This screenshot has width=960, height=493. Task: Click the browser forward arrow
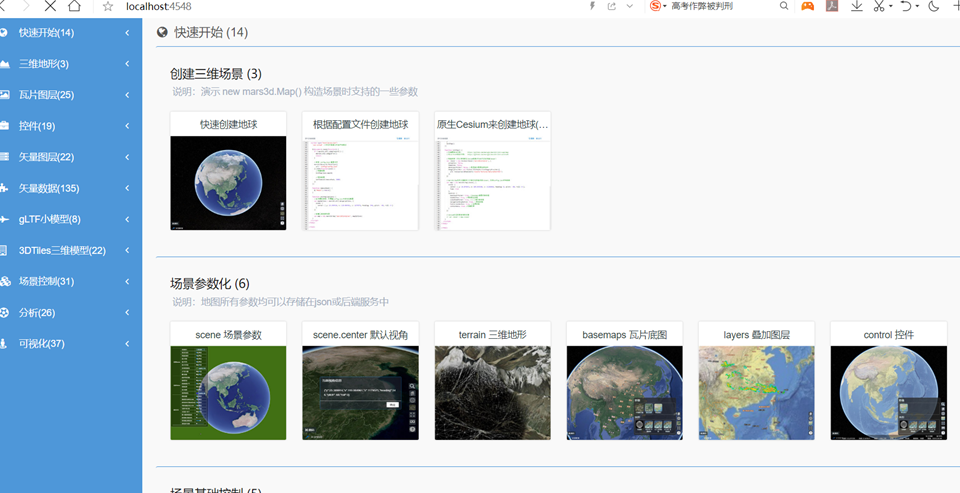(x=26, y=6)
